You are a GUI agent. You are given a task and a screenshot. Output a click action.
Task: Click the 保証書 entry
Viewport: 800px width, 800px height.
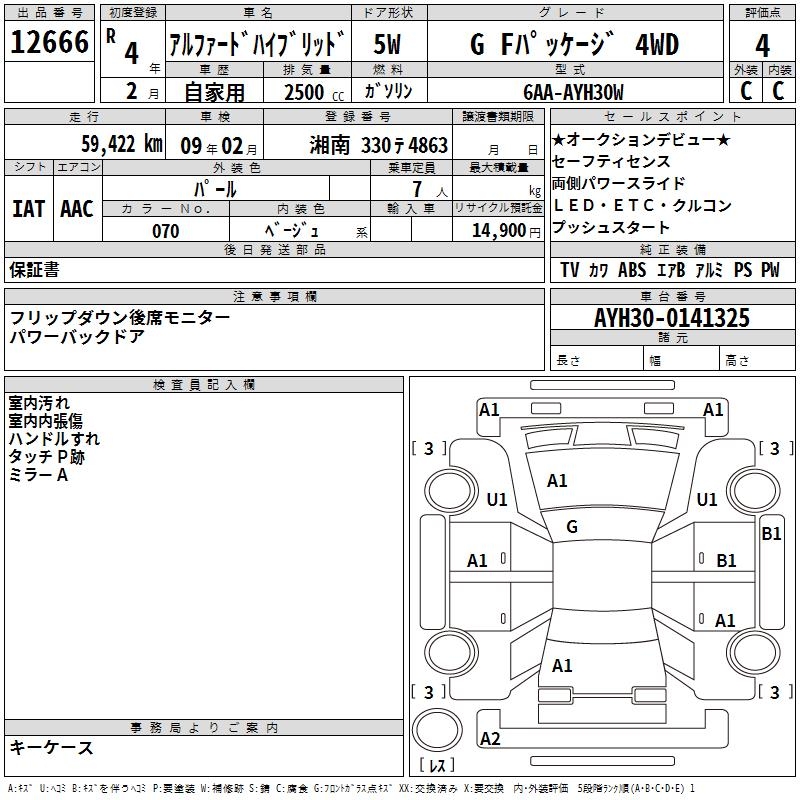pos(34,270)
